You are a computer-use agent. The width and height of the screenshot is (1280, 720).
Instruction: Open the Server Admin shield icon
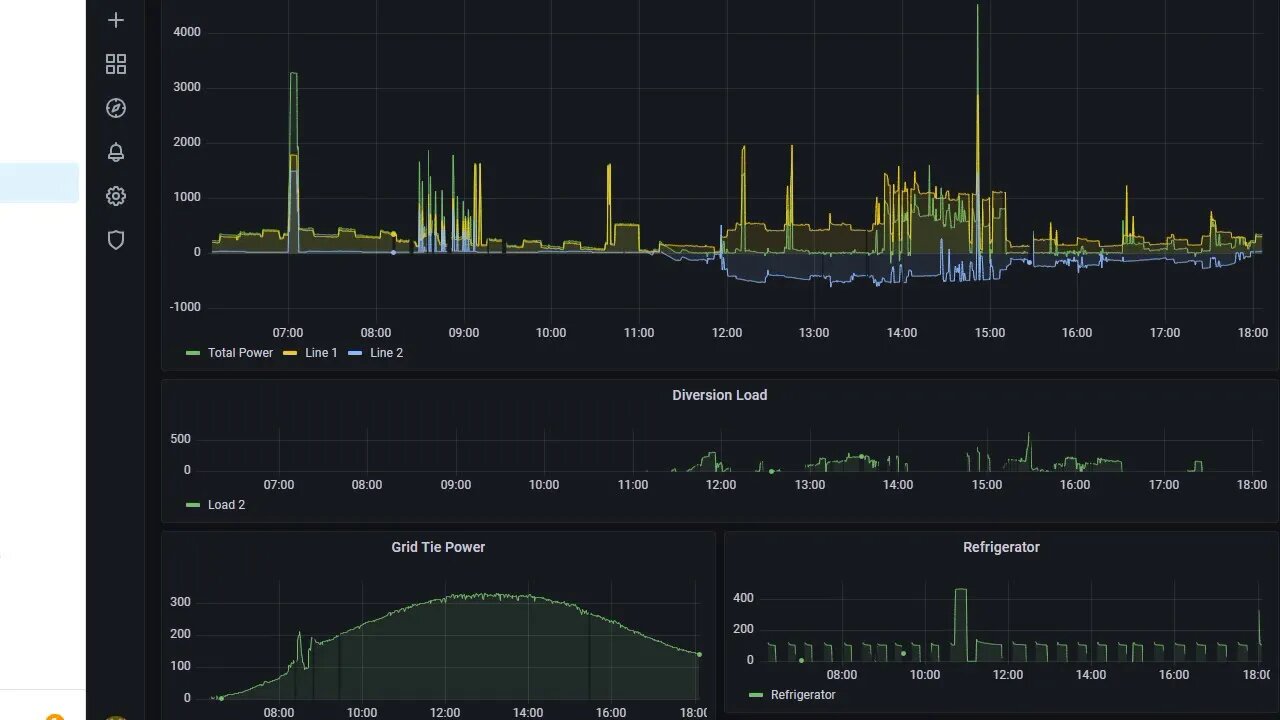[116, 240]
